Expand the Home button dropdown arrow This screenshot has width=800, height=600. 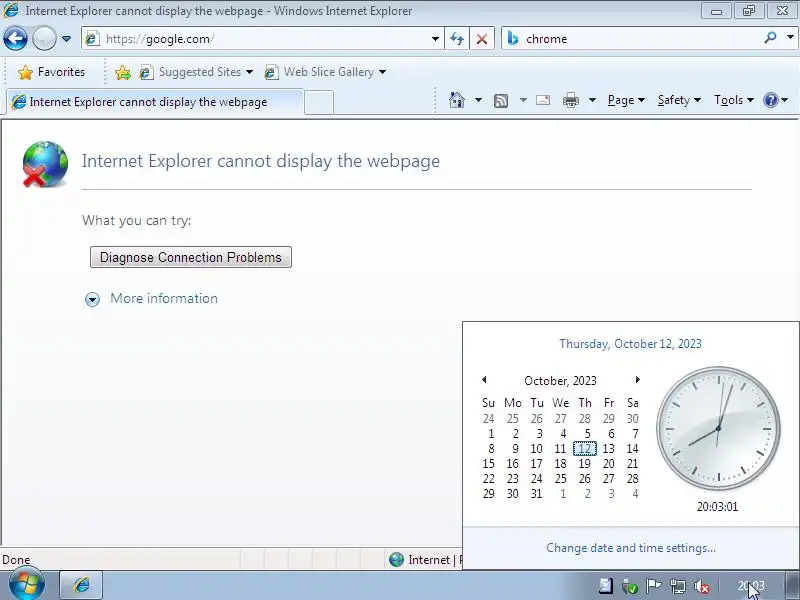pos(478,100)
